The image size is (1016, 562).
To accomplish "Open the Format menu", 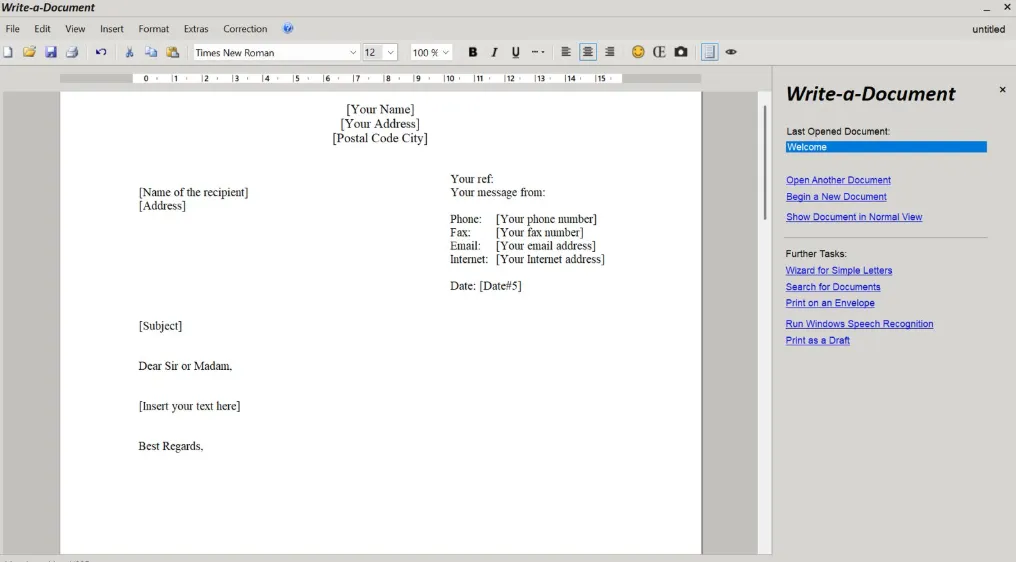I will coord(154,29).
